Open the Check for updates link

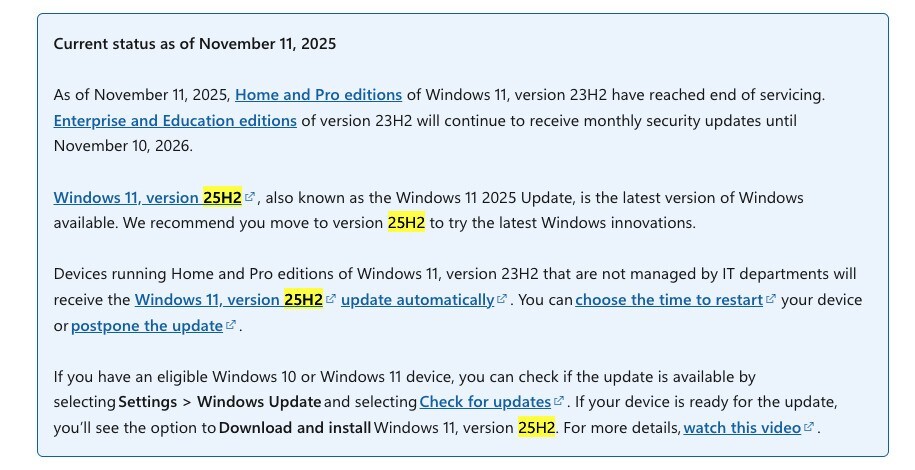[x=485, y=402]
